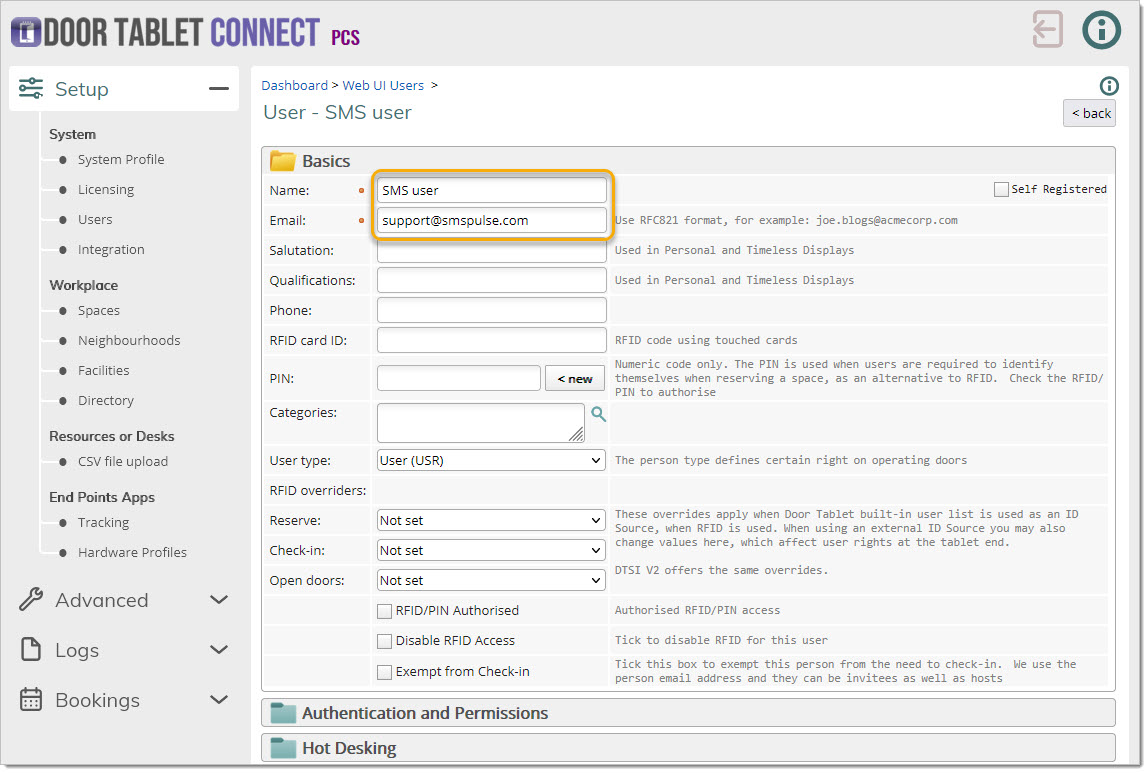Click the Advanced wrench icon

tap(31, 600)
